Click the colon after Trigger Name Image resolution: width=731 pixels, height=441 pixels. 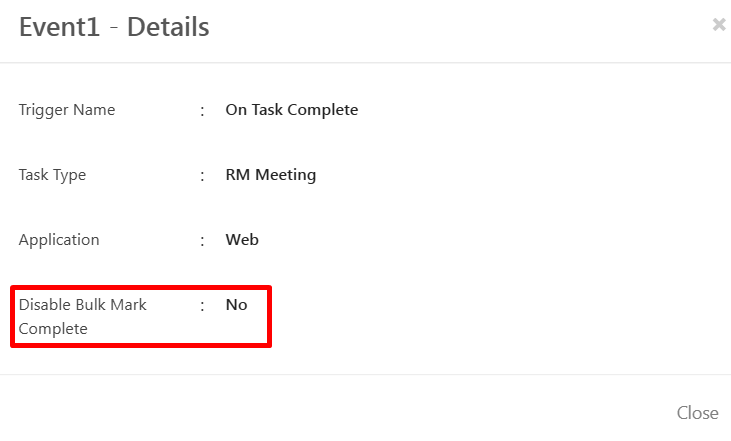tap(203, 110)
